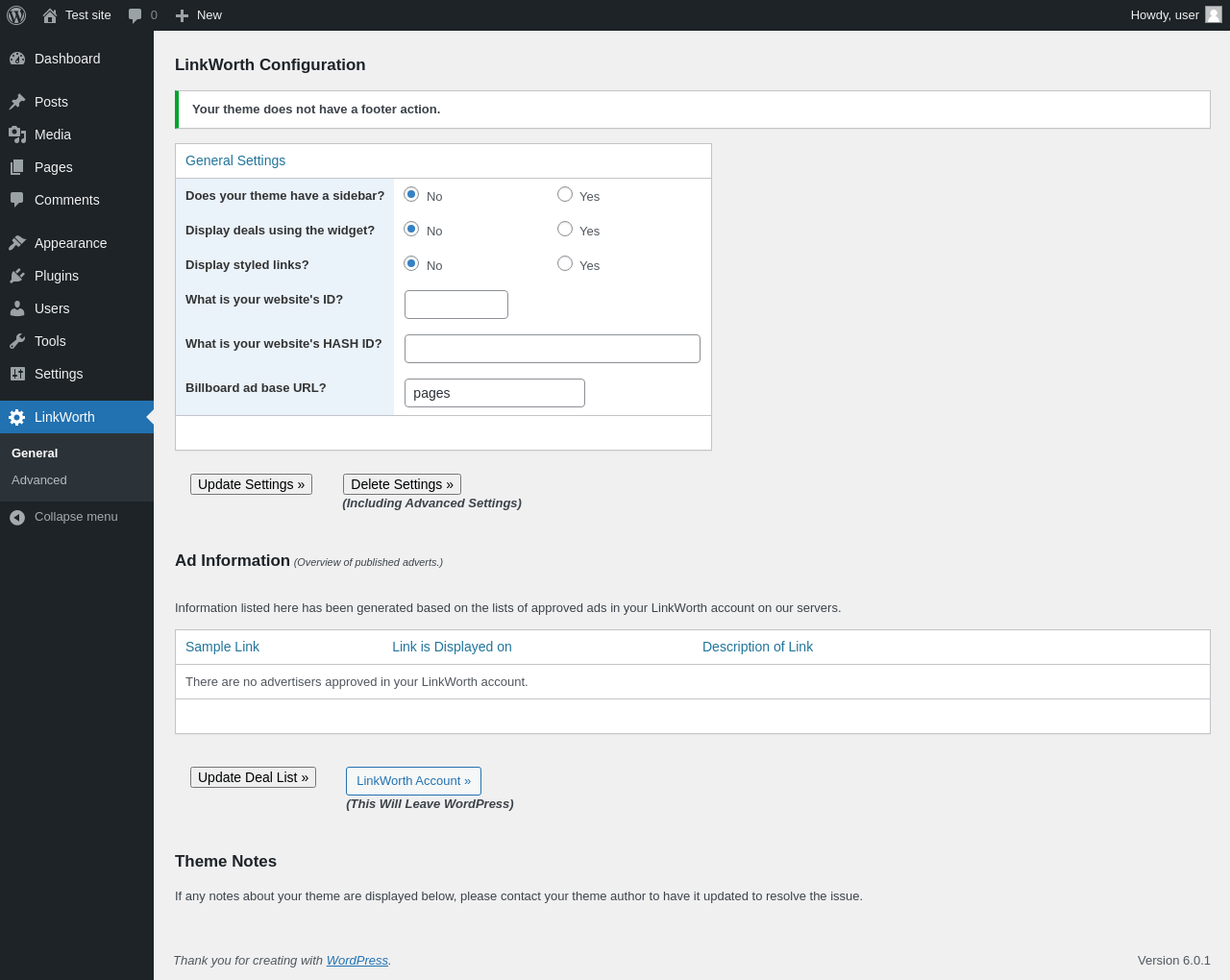The height and width of the screenshot is (980, 1230).
Task: Click the Plugins plug icon
Action: coord(17,276)
